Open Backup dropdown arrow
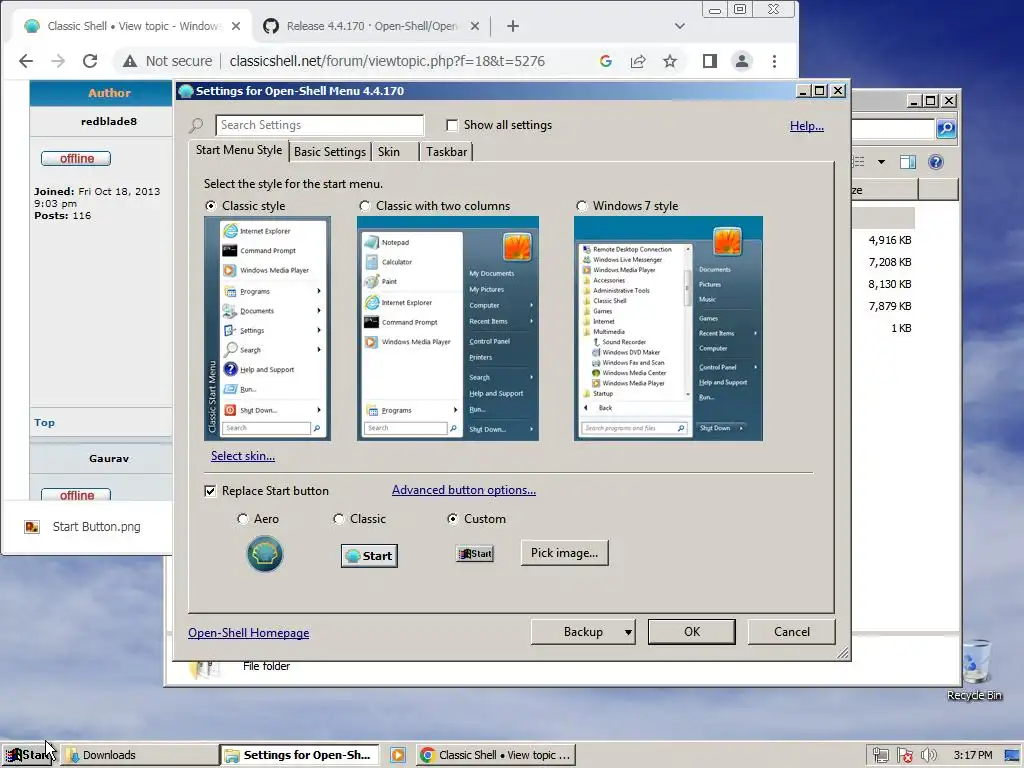The width and height of the screenshot is (1024, 768). click(628, 632)
